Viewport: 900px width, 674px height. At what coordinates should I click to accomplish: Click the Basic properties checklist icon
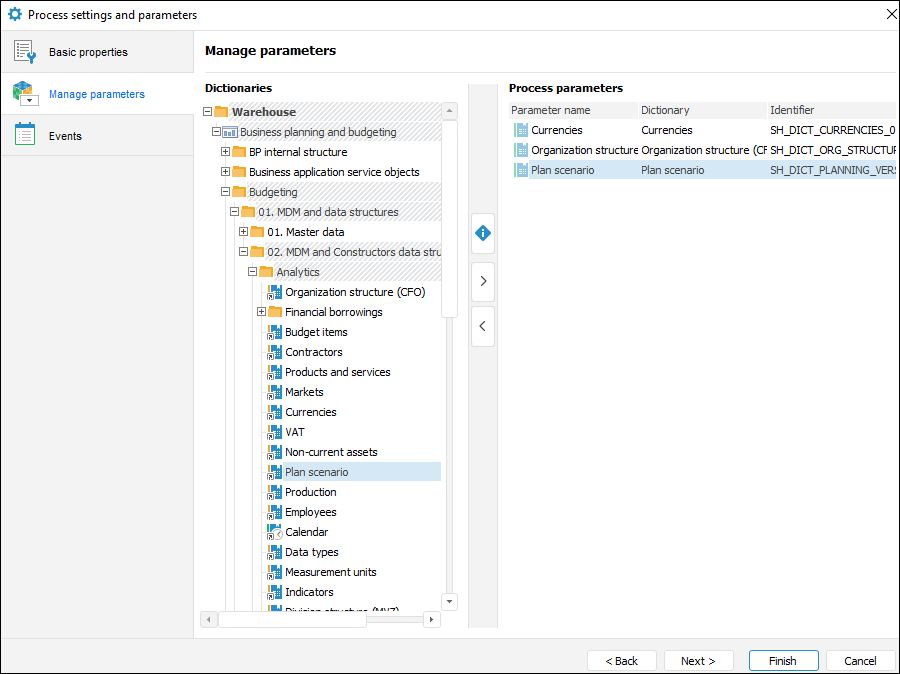pos(25,52)
